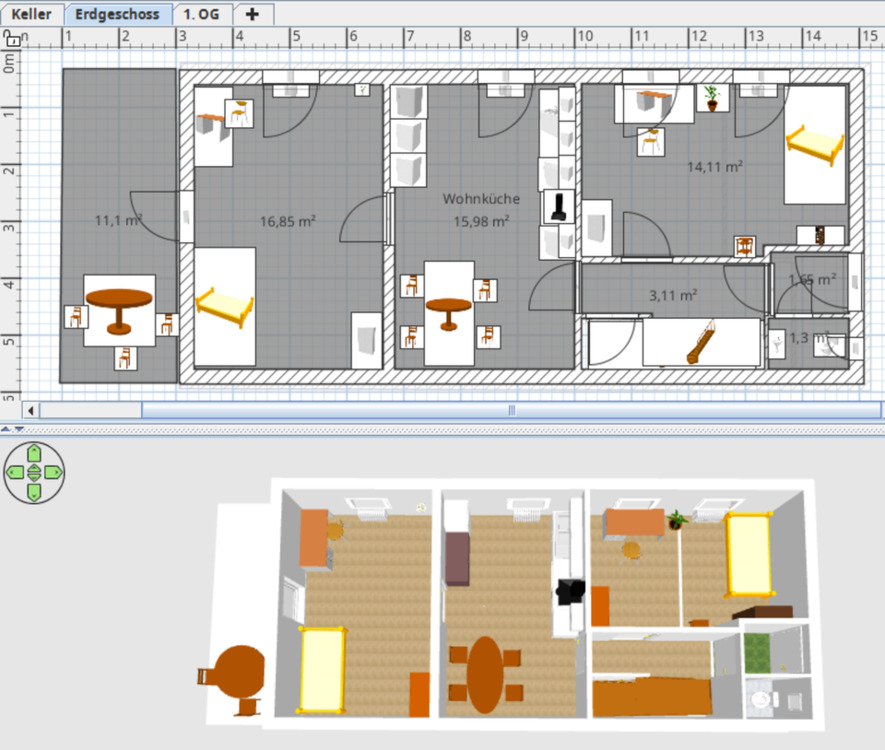This screenshot has width=885, height=750.
Task: Click the 3D view left navigation arrow
Action: point(15,471)
